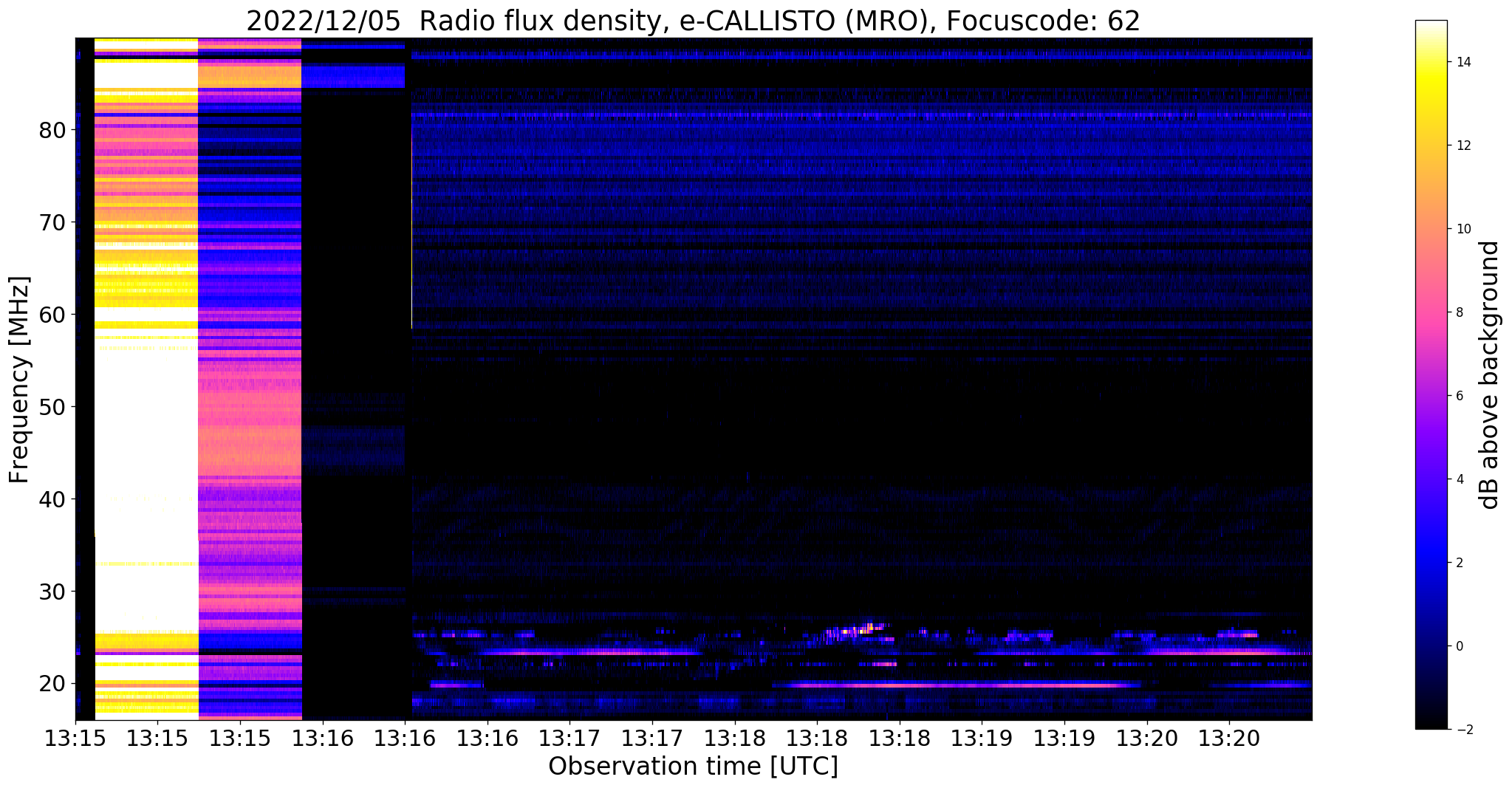Click the colorbar tick labeled 6

coord(1458,396)
